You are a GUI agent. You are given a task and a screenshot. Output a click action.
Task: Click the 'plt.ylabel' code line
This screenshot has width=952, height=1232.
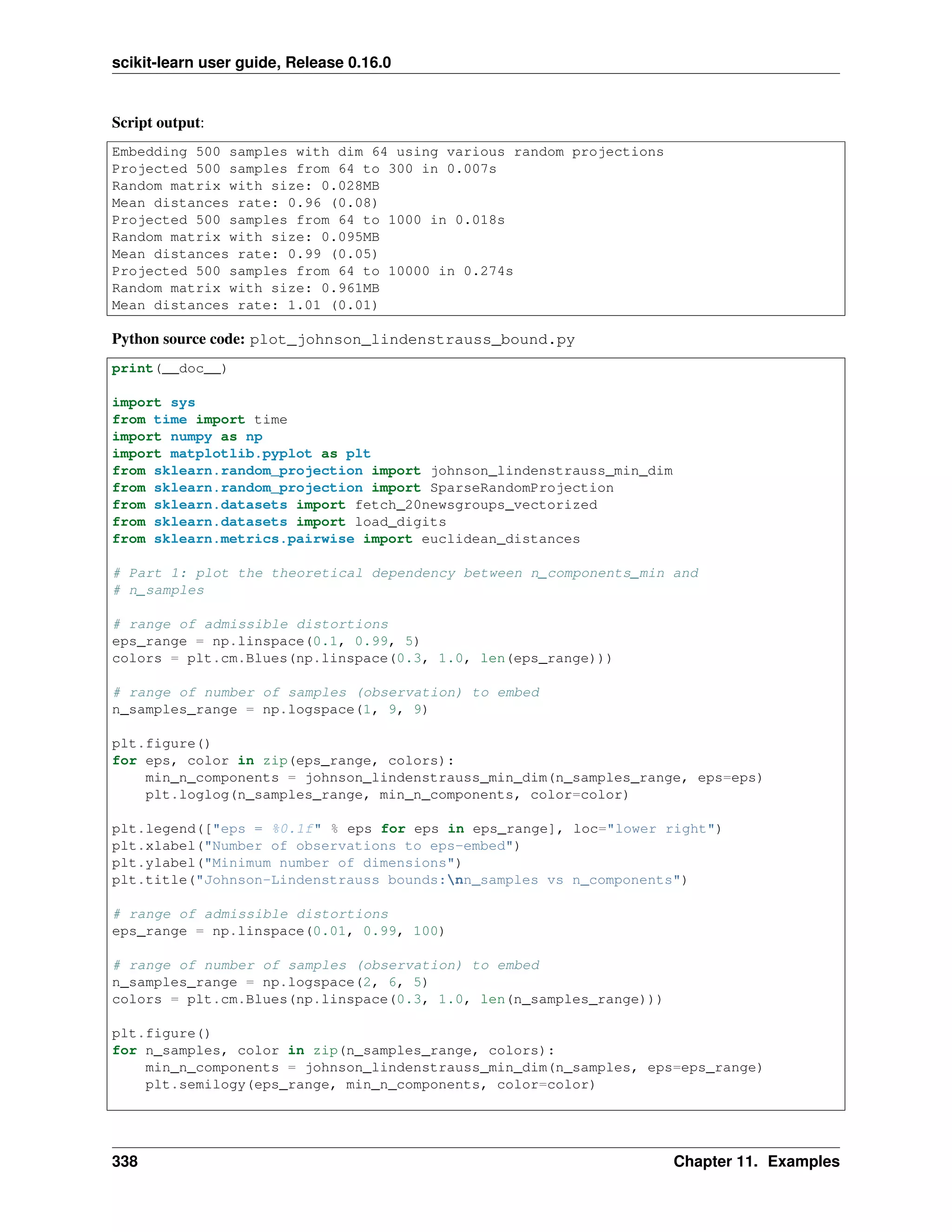286,863
